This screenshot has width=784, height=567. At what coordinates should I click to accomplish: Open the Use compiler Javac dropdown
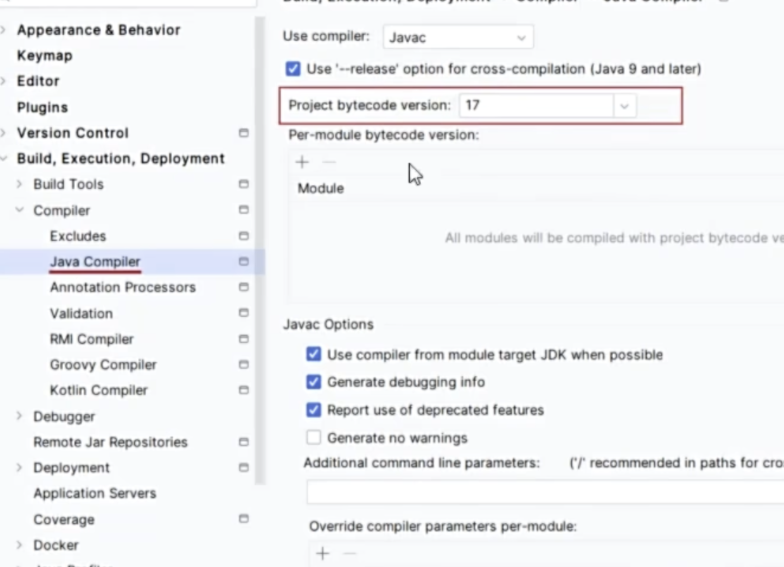[458, 37]
